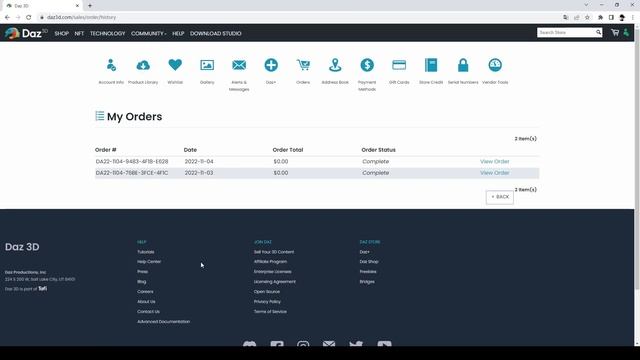
Task: Open the Product Library cloud icon
Action: click(143, 65)
